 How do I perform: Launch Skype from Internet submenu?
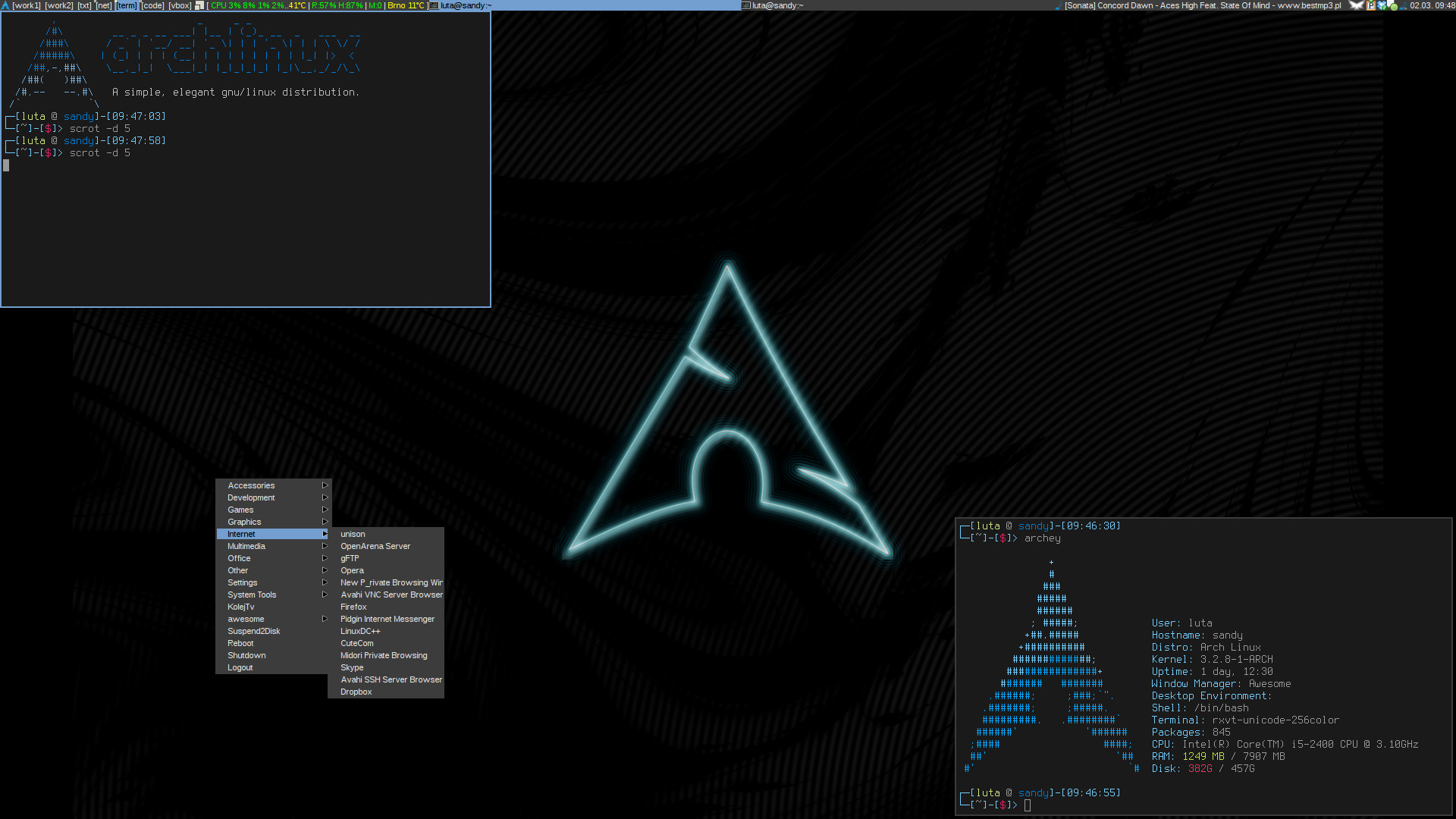pos(386,667)
